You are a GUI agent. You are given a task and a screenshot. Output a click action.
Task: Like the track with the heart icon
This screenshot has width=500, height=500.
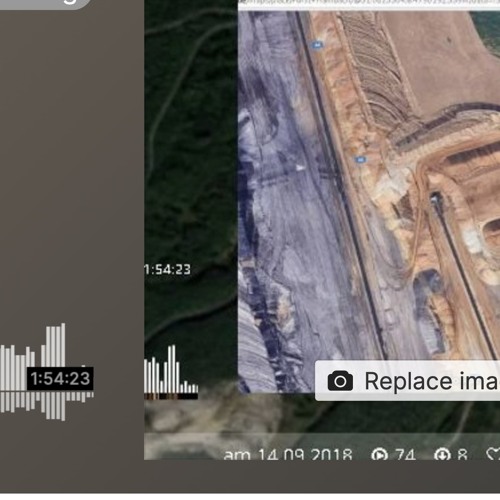493,454
